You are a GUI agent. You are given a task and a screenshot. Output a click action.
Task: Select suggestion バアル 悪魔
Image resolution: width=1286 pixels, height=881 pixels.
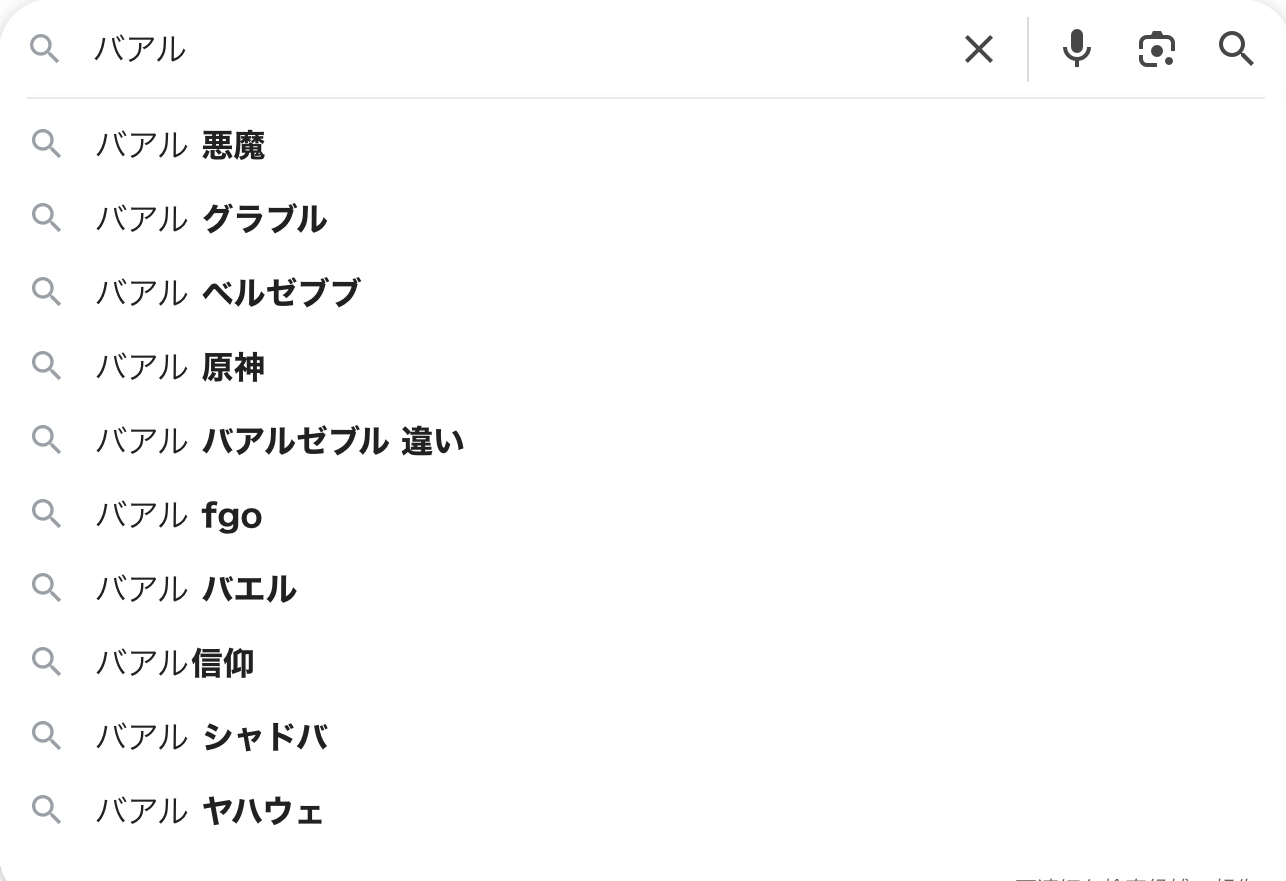pyautogui.click(x=180, y=146)
